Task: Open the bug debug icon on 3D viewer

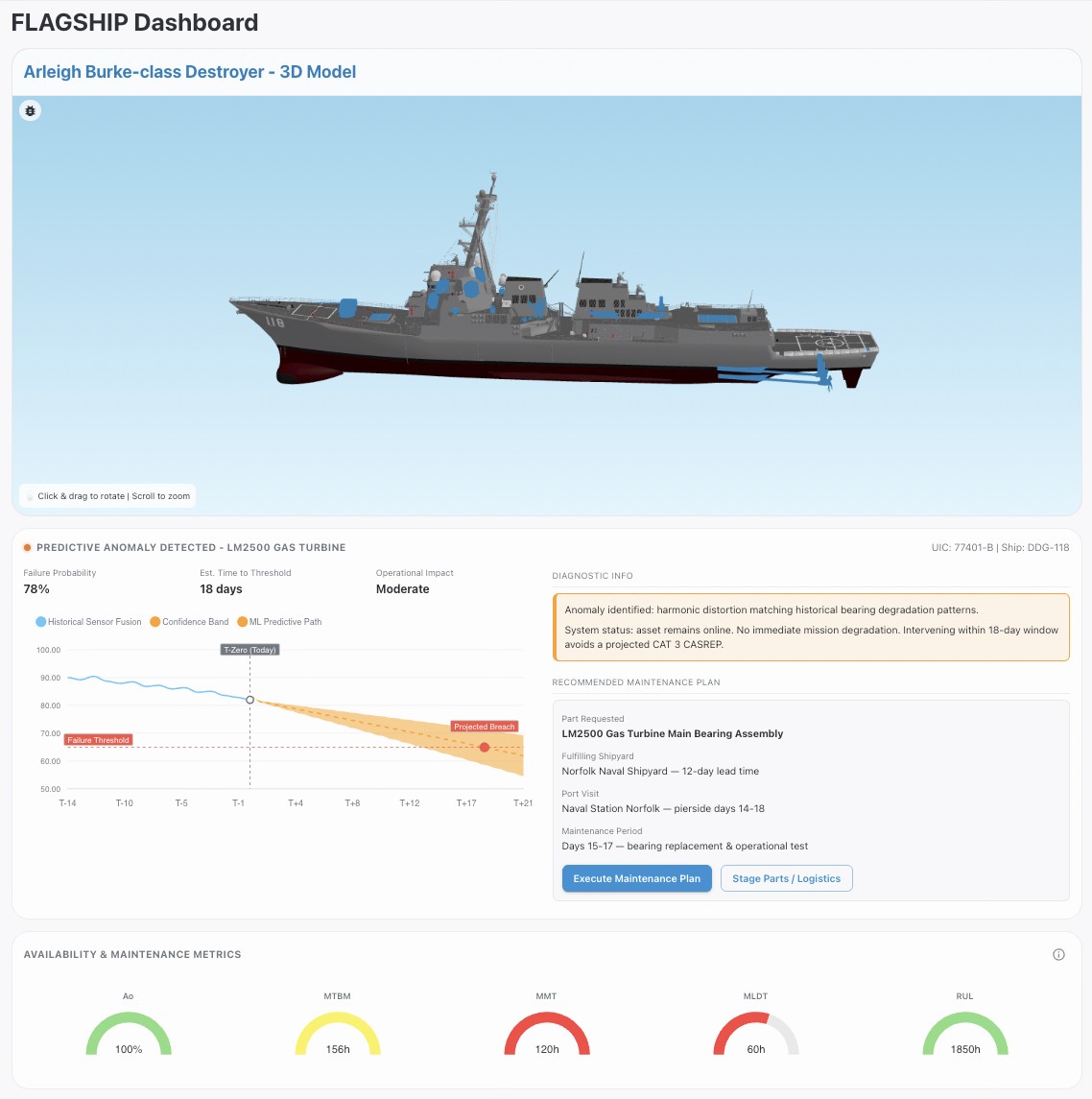Action: tap(30, 110)
